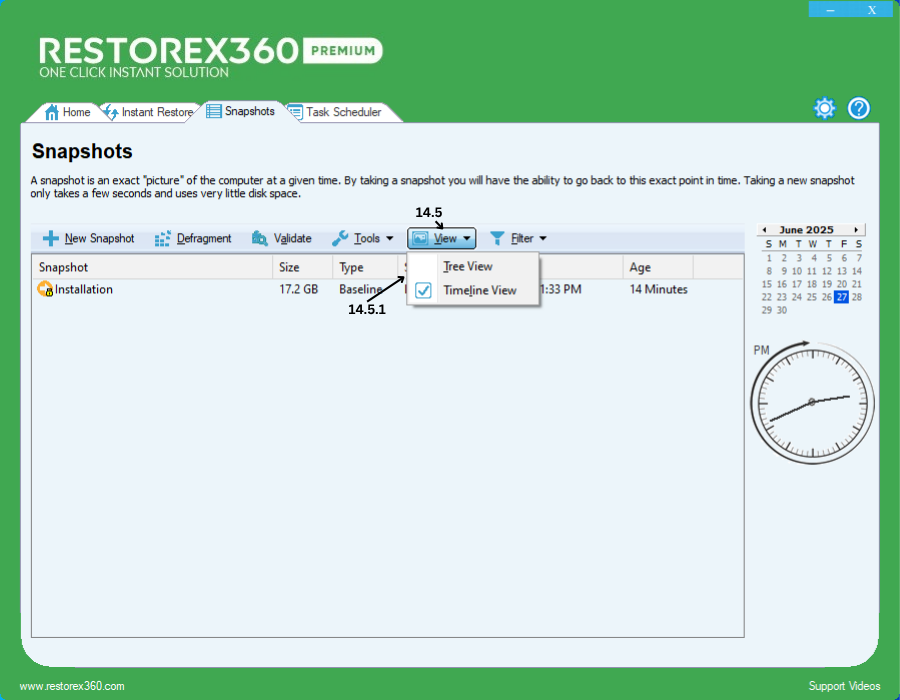Select the Snapshots tab

pos(240,111)
